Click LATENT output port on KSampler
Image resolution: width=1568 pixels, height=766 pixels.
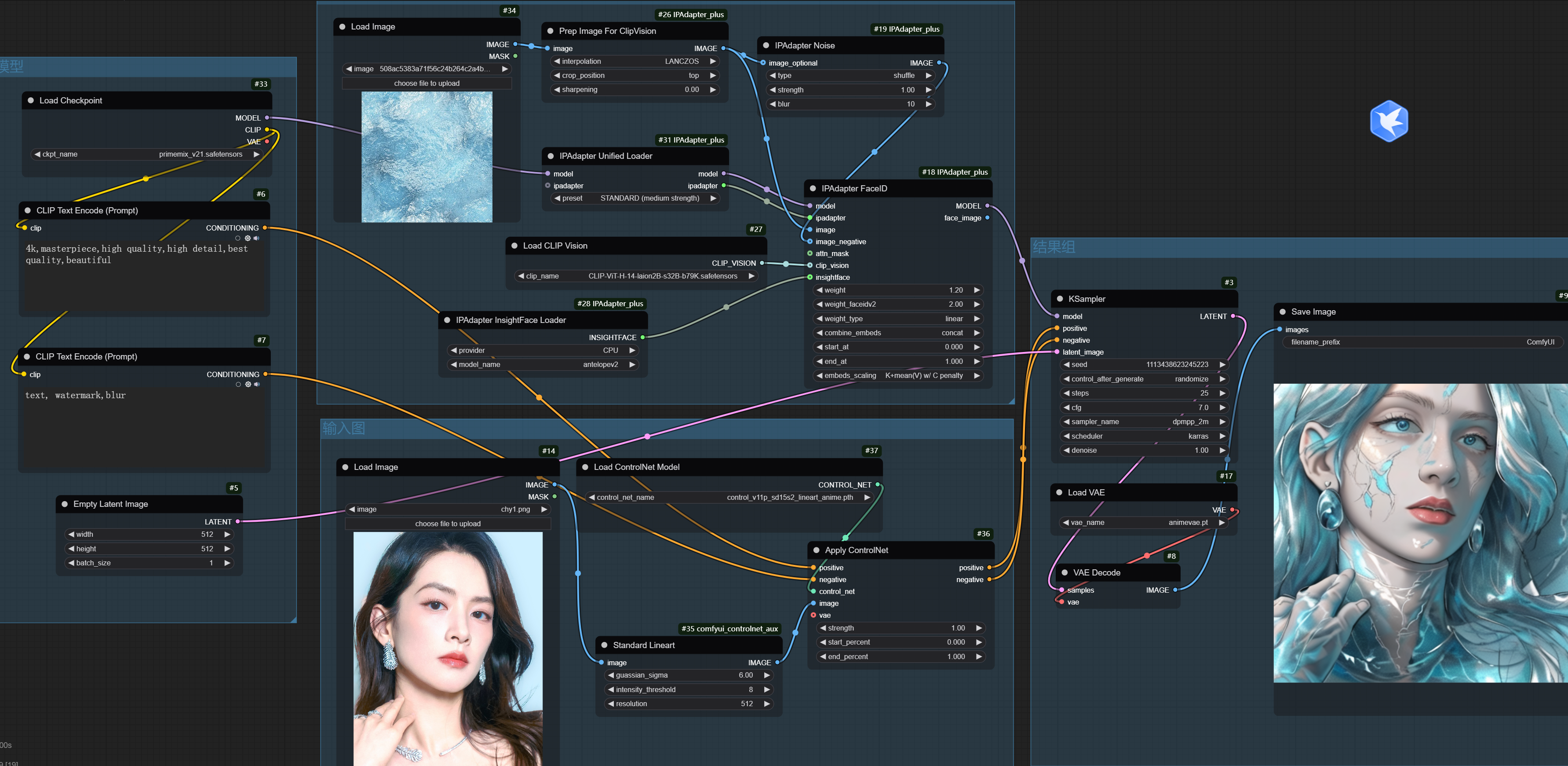coord(1233,317)
